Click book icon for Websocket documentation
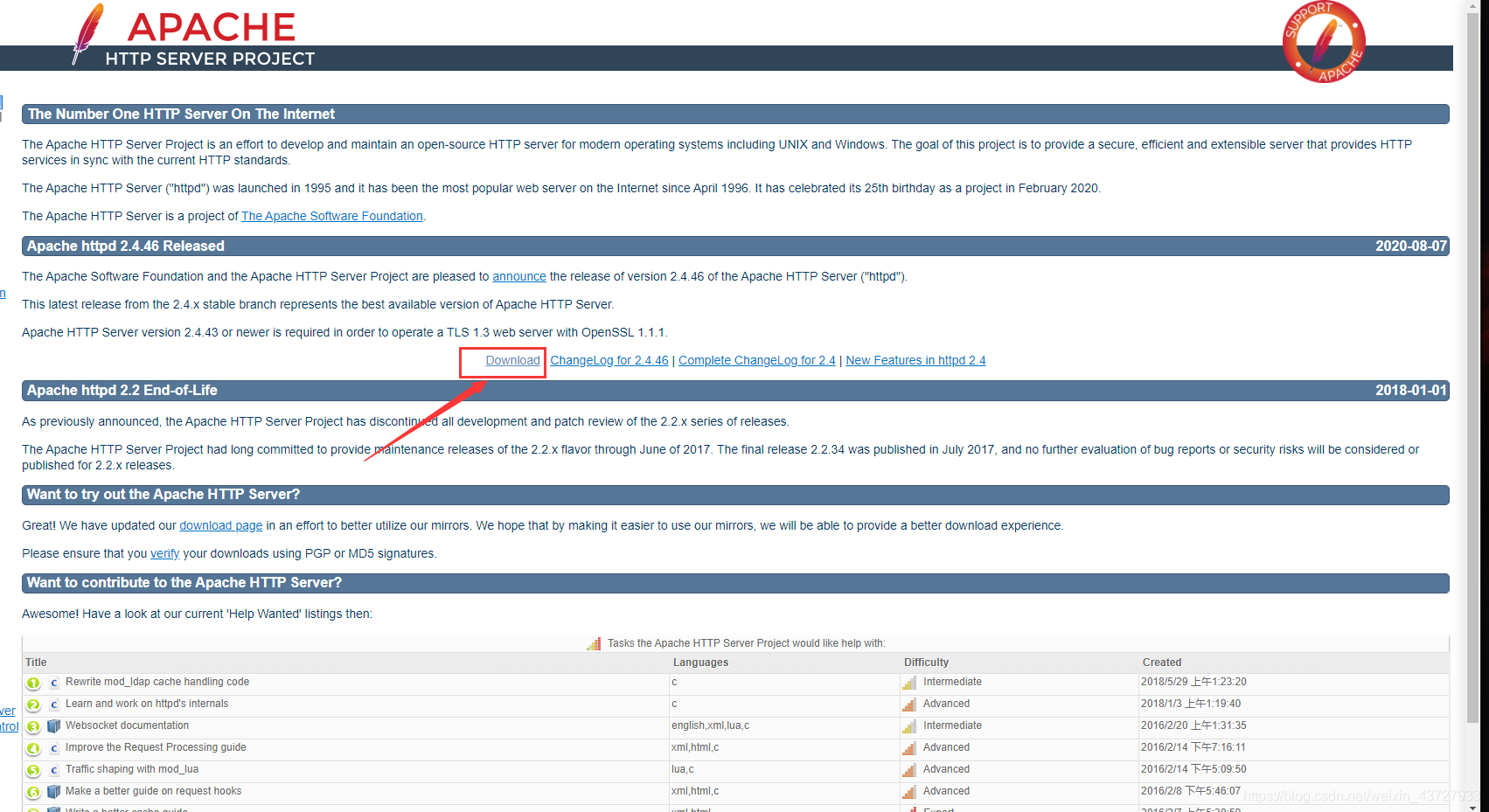The width and height of the screenshot is (1489, 812). coord(54,726)
